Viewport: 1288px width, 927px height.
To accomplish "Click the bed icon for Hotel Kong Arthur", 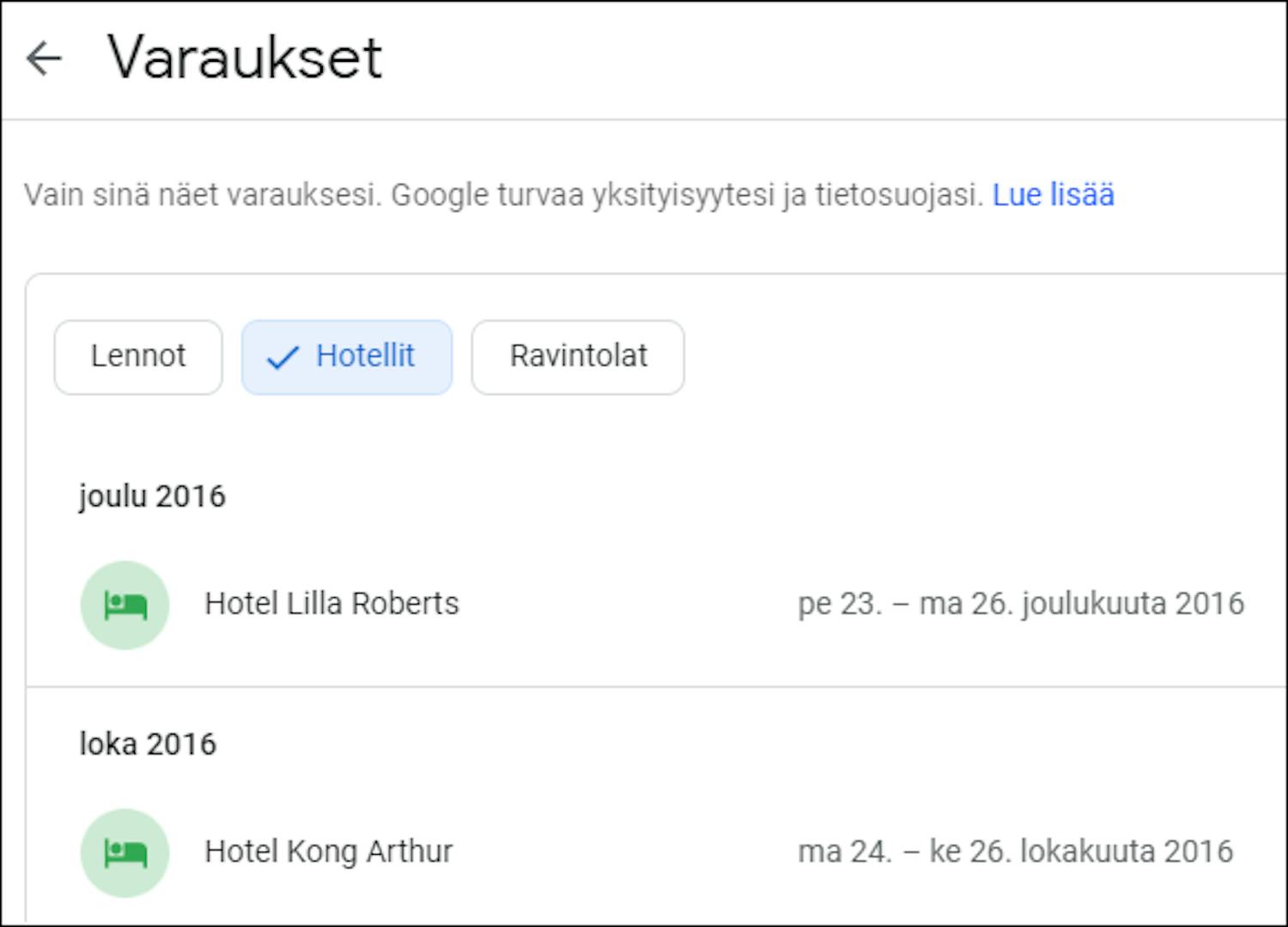I will (x=125, y=852).
